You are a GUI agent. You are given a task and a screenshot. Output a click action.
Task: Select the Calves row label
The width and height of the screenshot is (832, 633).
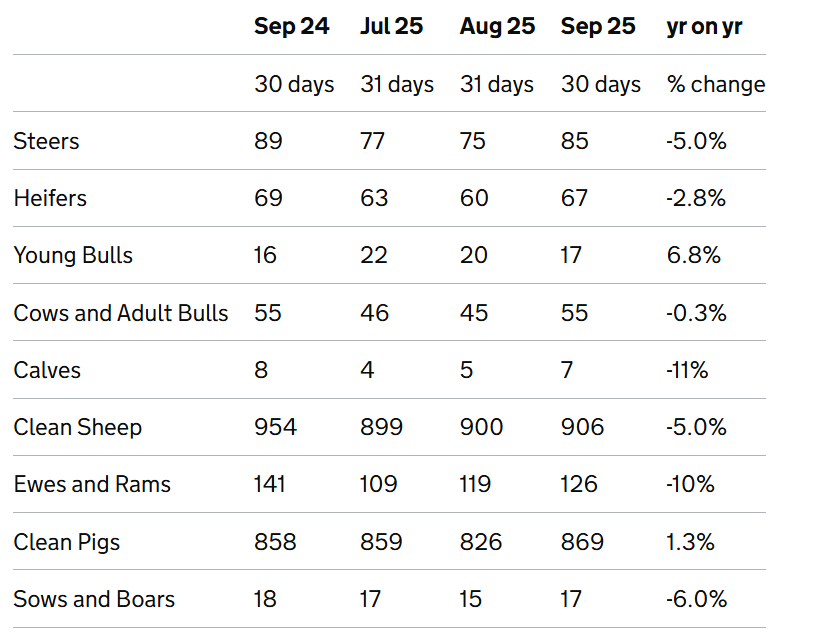click(47, 370)
